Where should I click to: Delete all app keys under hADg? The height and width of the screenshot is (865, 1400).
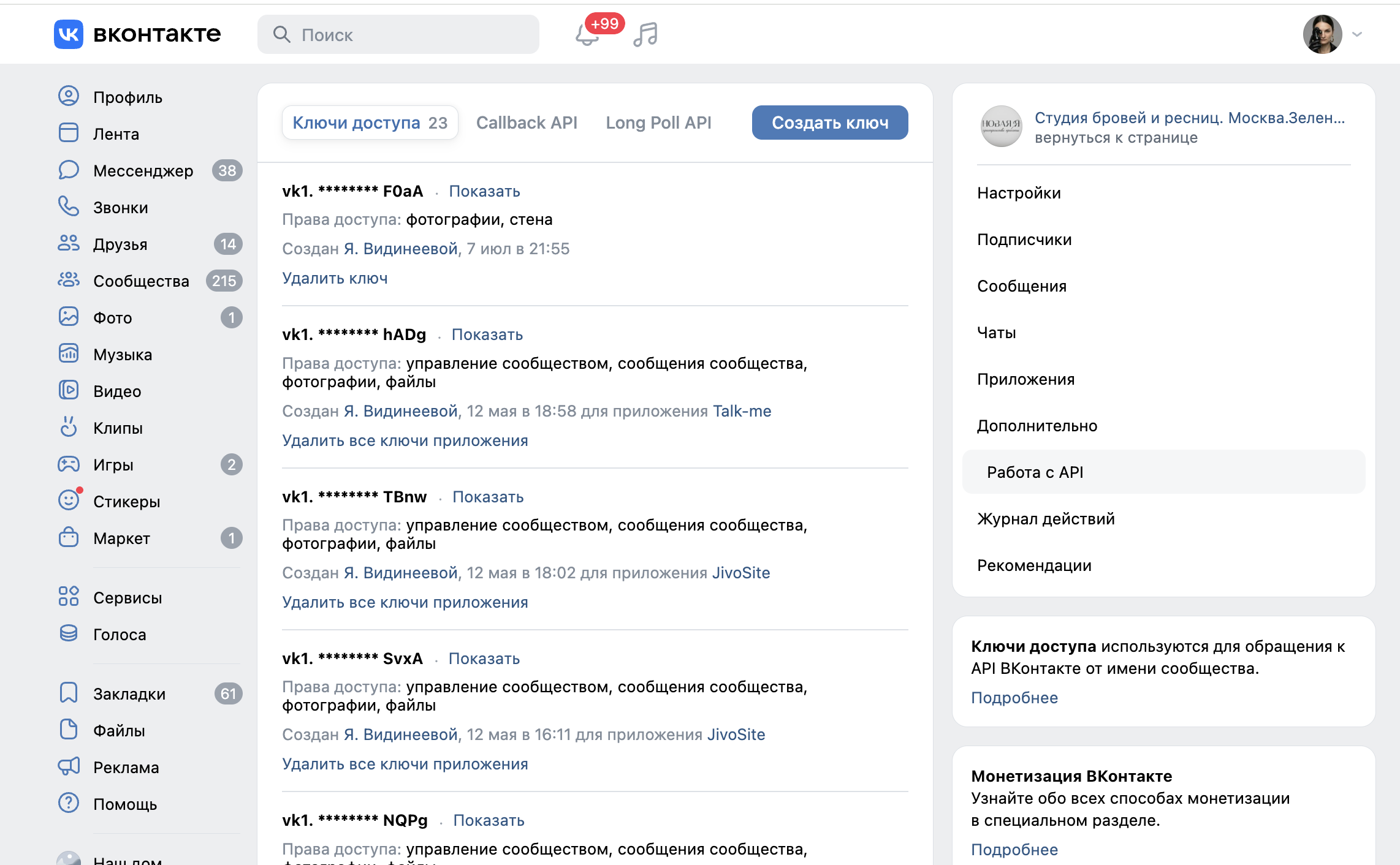click(405, 440)
